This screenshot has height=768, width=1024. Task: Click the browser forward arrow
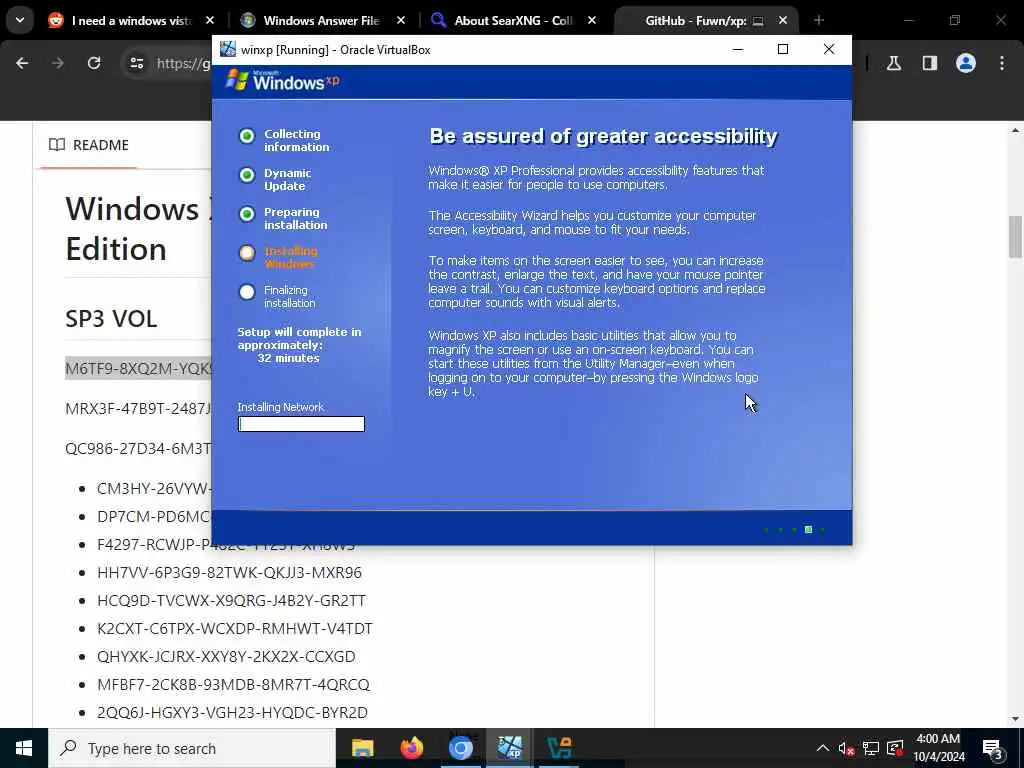(58, 63)
